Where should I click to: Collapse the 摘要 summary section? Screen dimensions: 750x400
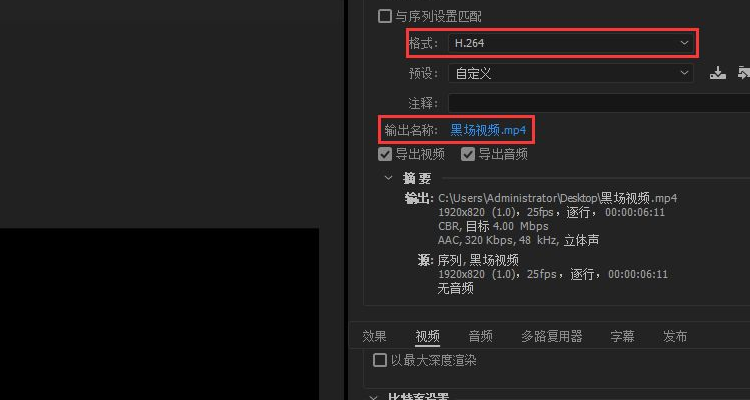388,178
